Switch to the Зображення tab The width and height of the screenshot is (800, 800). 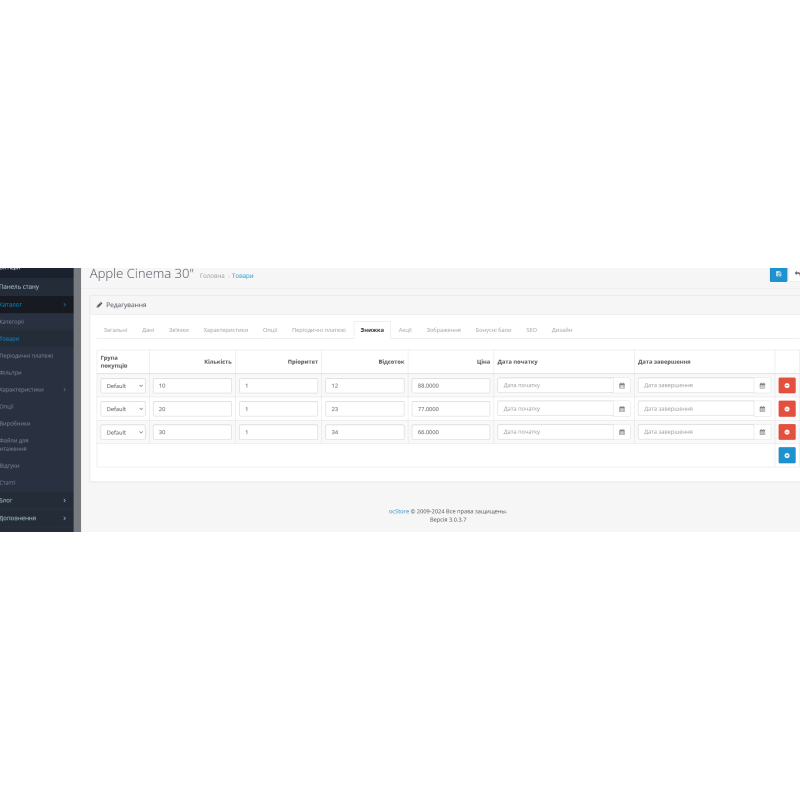[444, 329]
